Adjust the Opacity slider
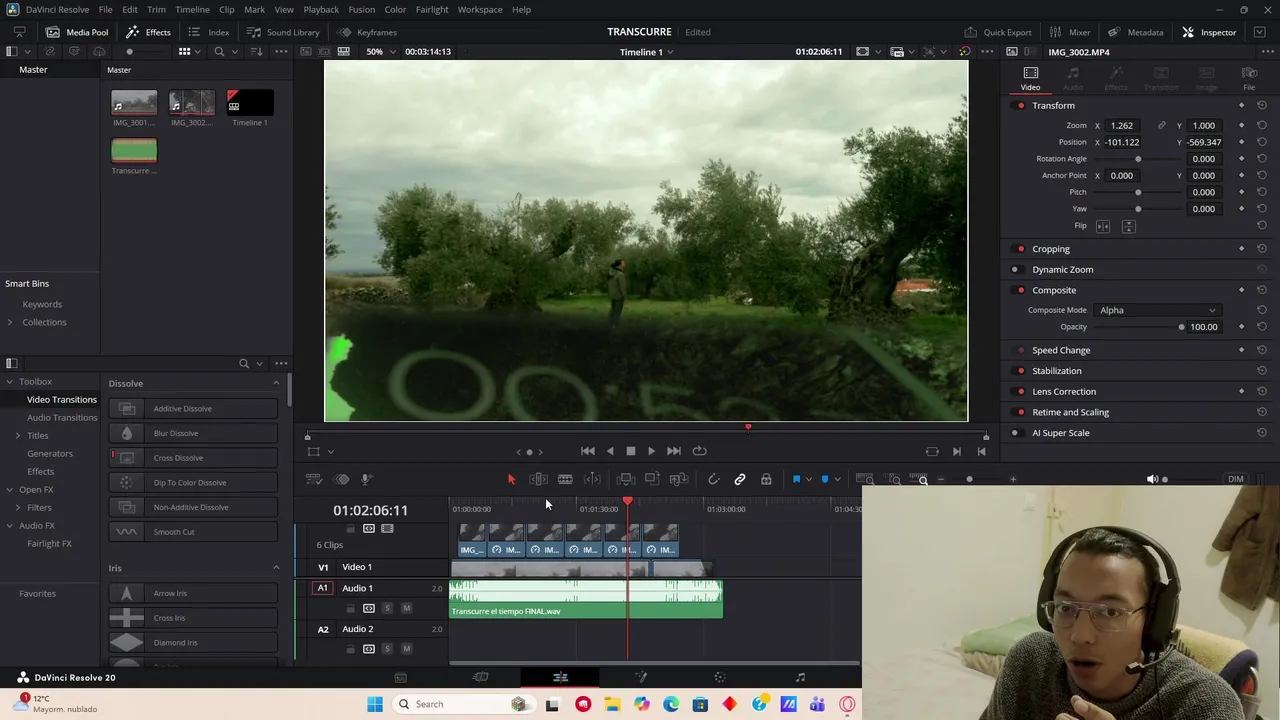This screenshot has width=1280, height=720. [x=1181, y=327]
